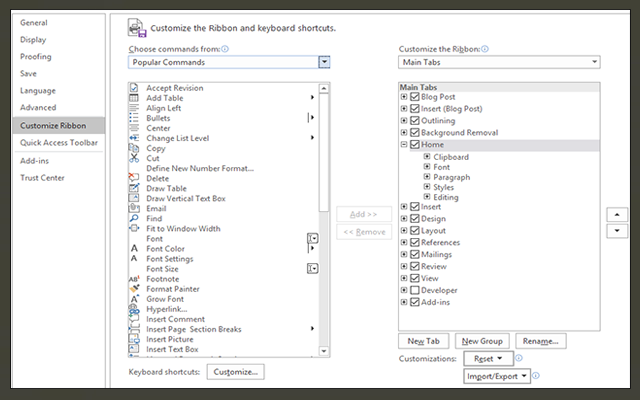This screenshot has height=400, width=640.
Task: Switch to the Proofing options page
Action: click(36, 56)
